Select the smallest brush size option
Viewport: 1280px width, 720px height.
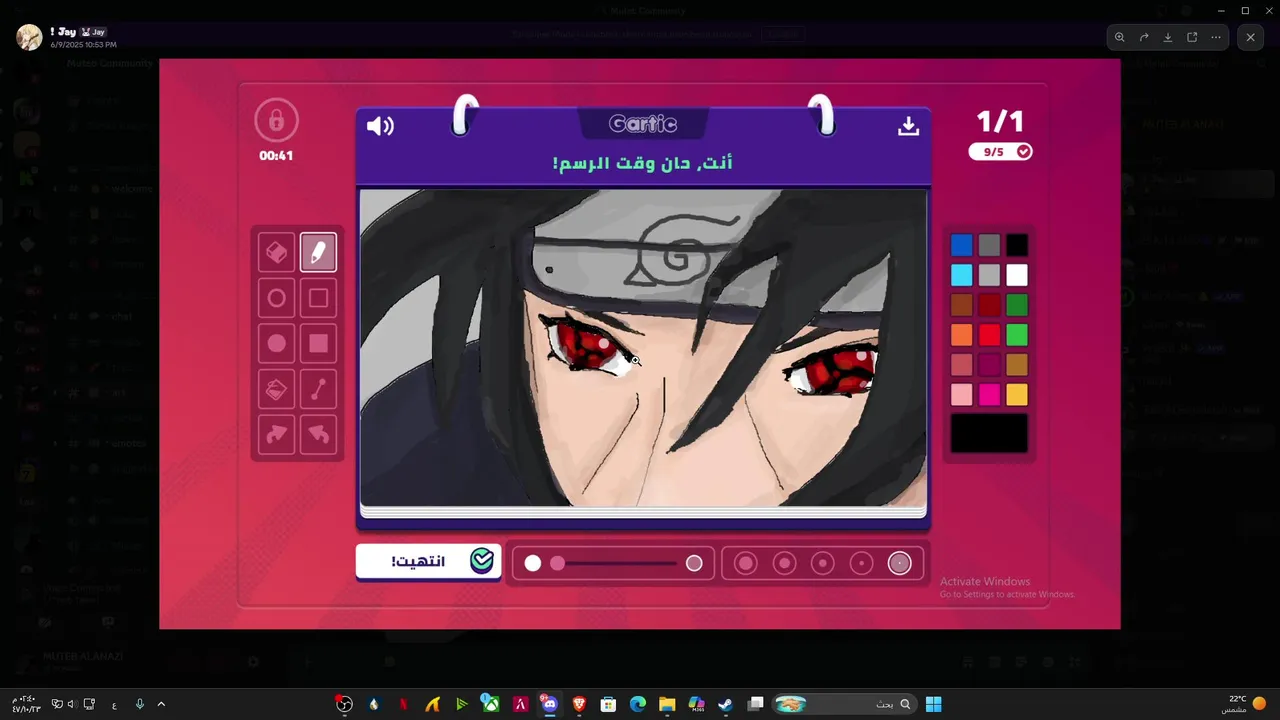900,563
